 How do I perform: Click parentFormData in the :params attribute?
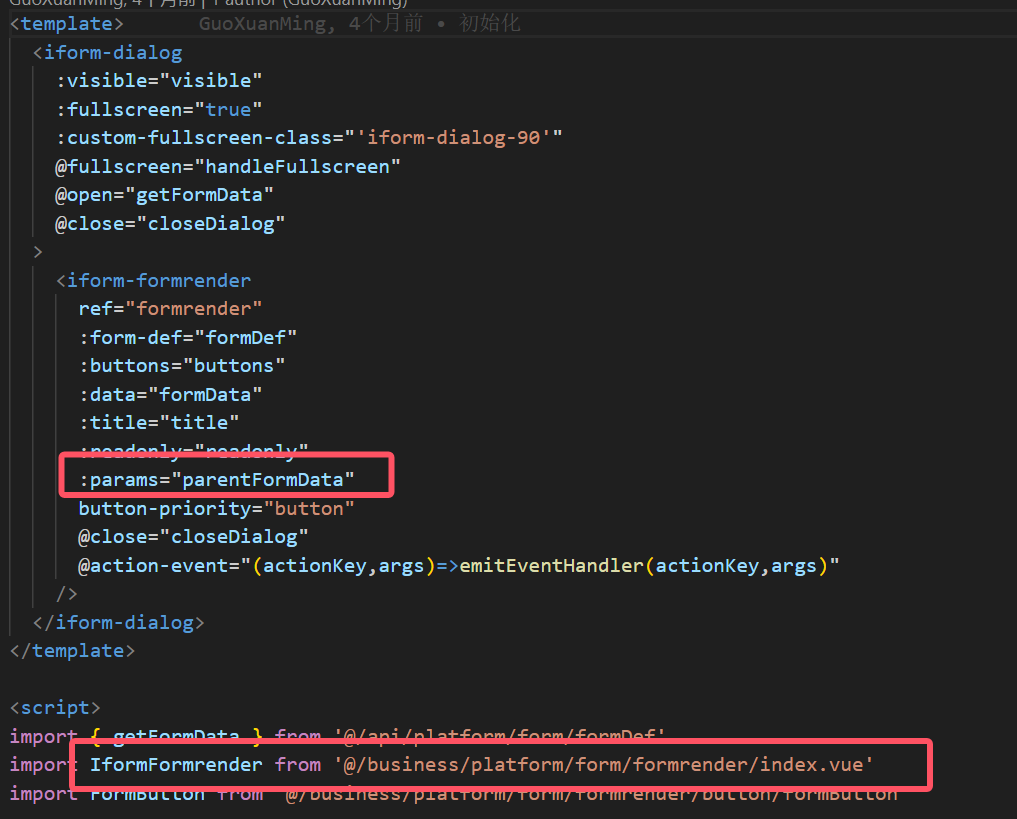pos(268,479)
